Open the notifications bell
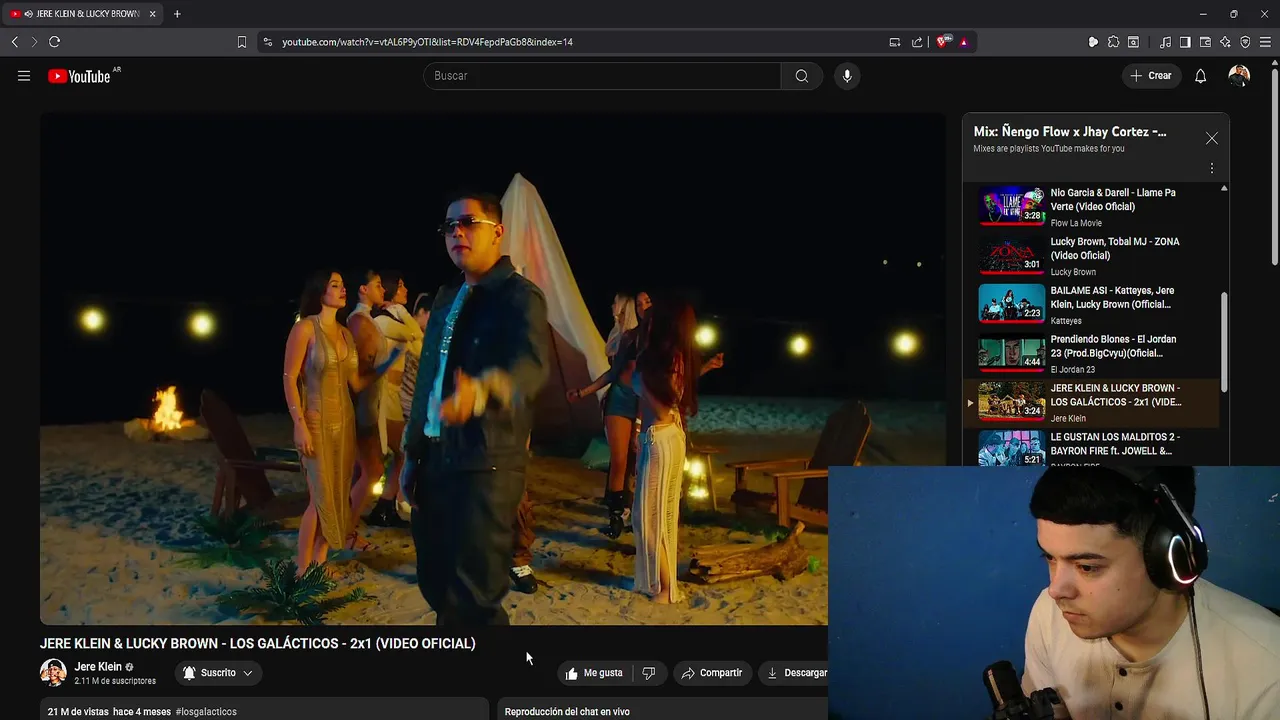This screenshot has width=1280, height=720. 1201,76
